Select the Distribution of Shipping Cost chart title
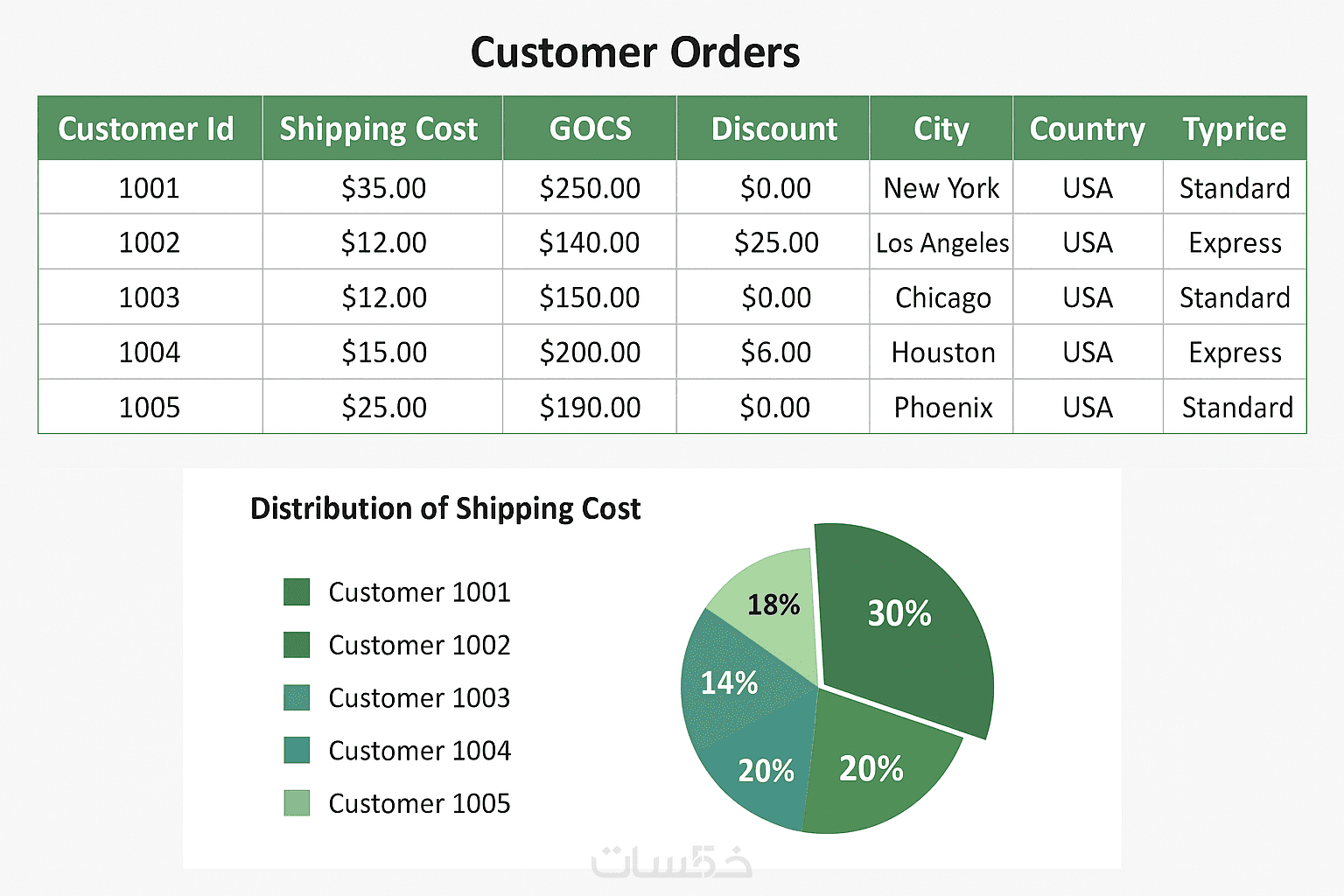The image size is (1344, 896). (445, 508)
